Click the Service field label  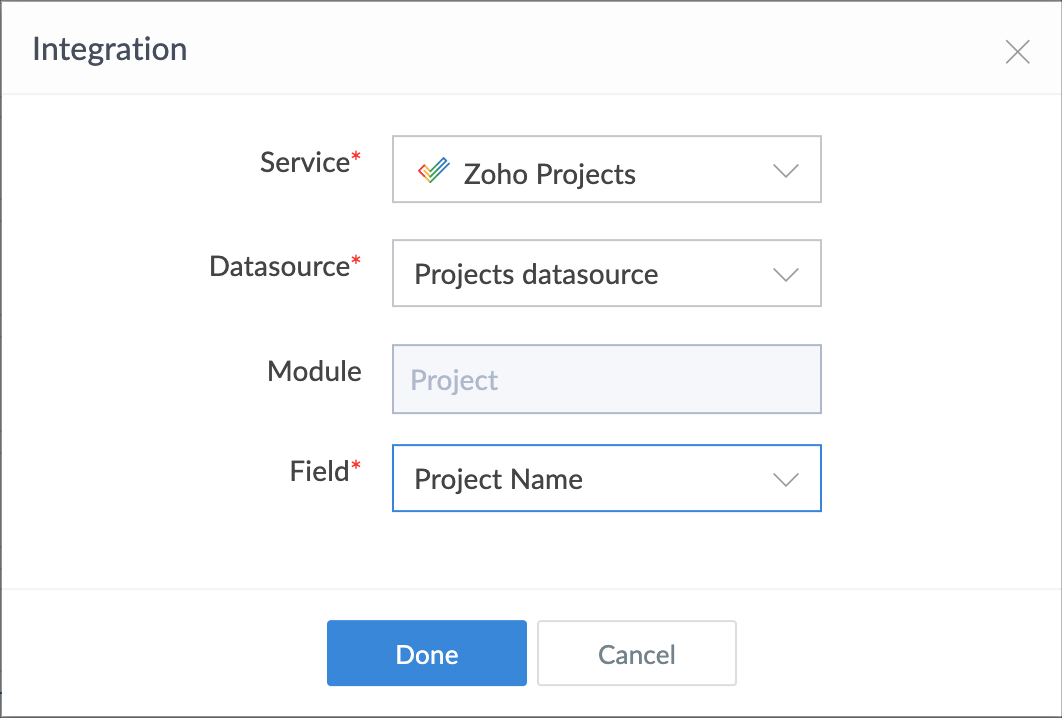[304, 163]
